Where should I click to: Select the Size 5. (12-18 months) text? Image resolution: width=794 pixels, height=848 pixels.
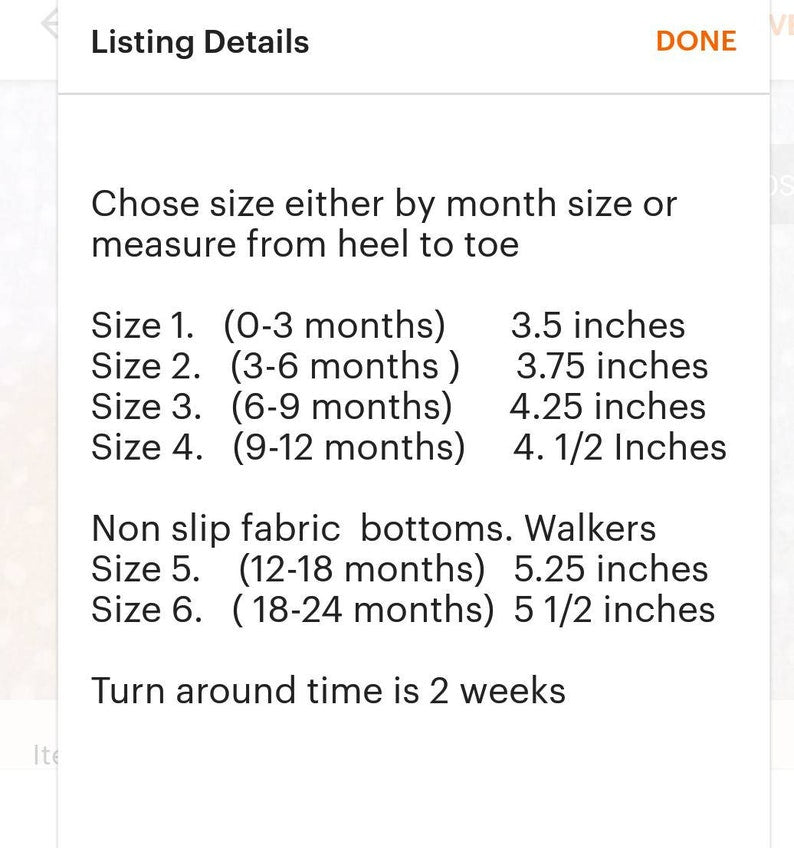(x=288, y=569)
